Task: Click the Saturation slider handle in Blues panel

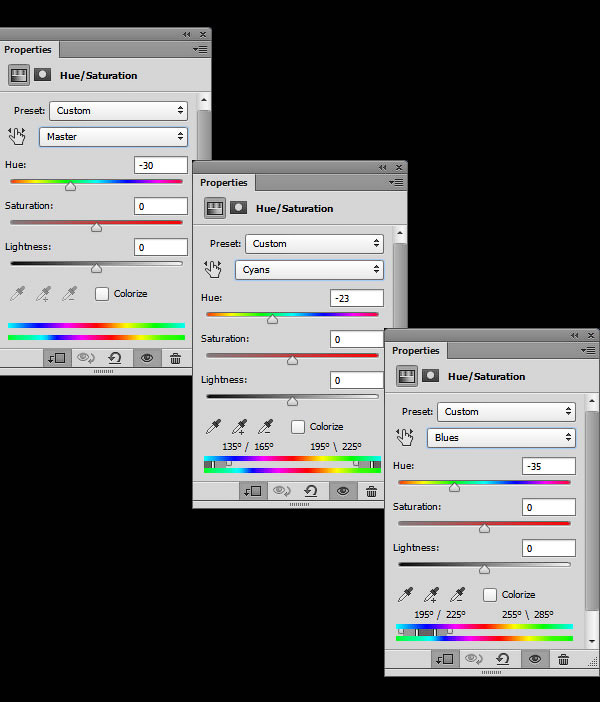Action: [x=484, y=527]
